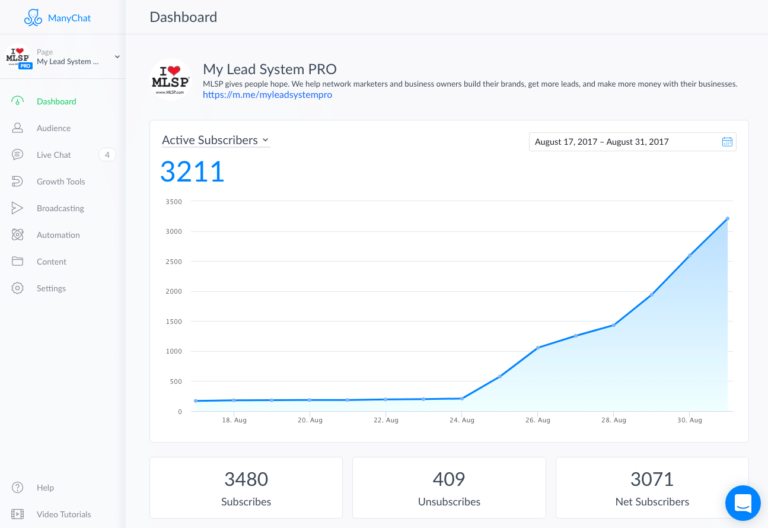The image size is (768, 528).
Task: Follow the m.me/myleadsystempro link
Action: tap(267, 95)
